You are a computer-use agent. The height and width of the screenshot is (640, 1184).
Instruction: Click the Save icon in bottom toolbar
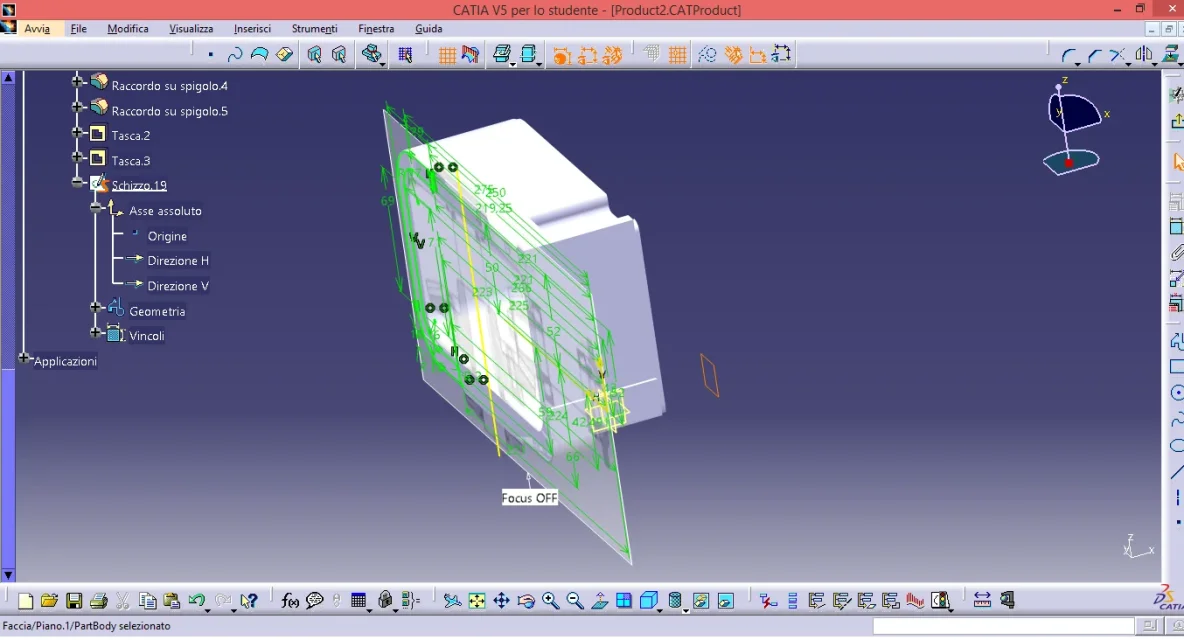point(74,601)
